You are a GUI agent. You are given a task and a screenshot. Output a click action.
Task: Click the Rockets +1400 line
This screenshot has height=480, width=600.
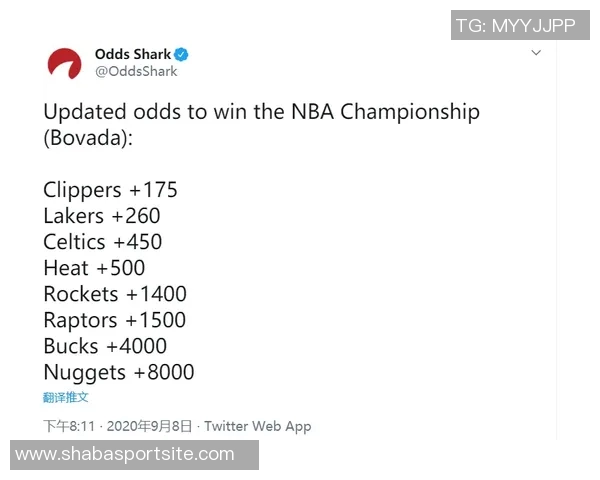pyautogui.click(x=115, y=294)
